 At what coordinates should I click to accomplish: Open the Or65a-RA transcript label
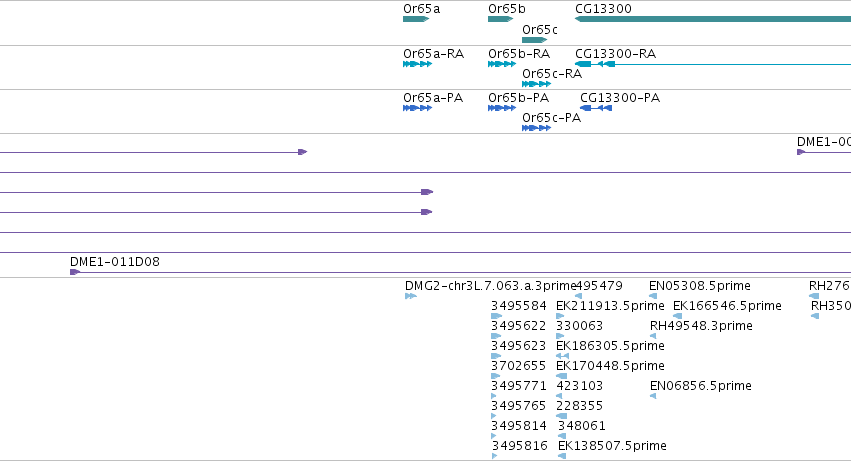[x=433, y=54]
